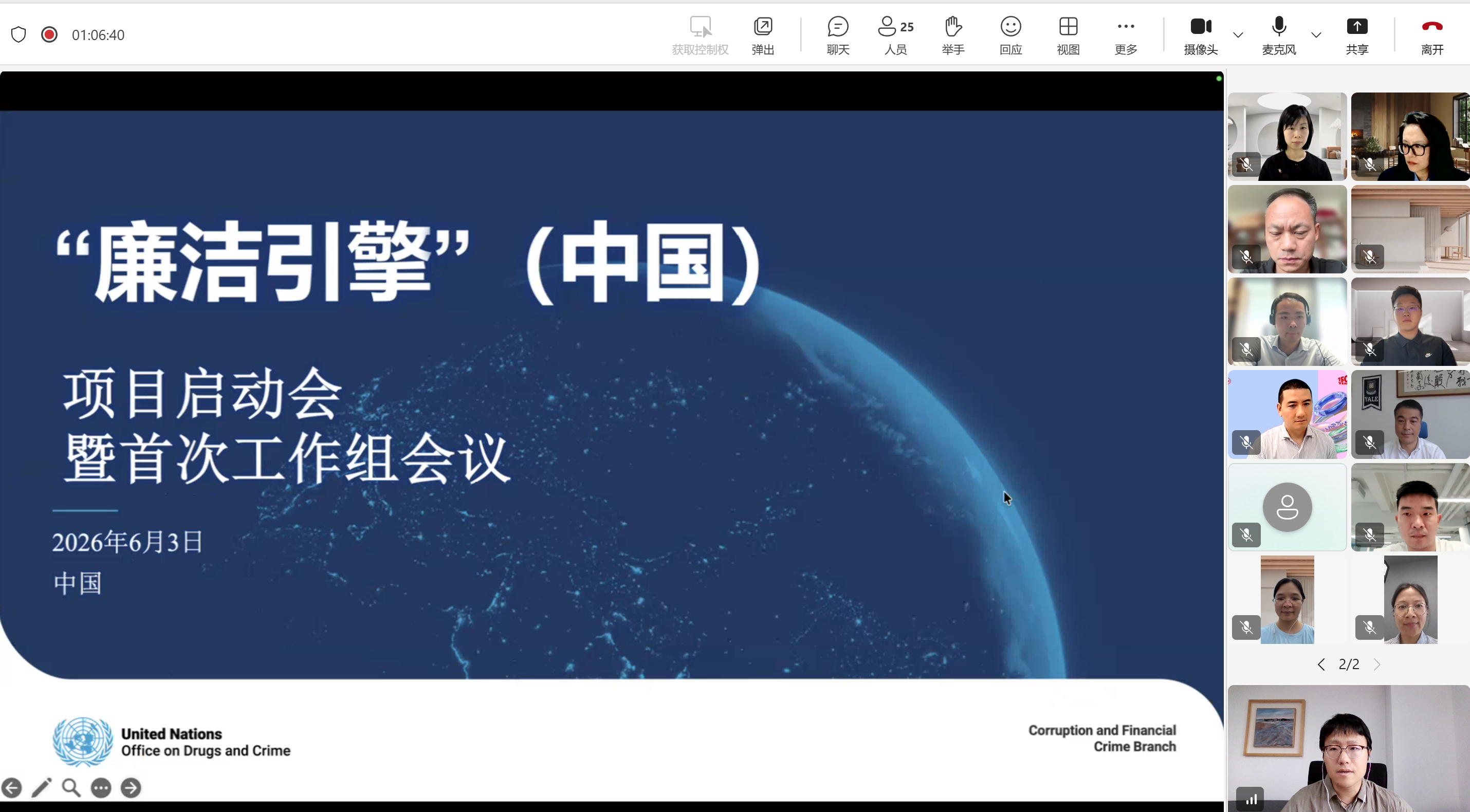
Task: Click the slide magnifier zoom tool
Action: [x=71, y=788]
